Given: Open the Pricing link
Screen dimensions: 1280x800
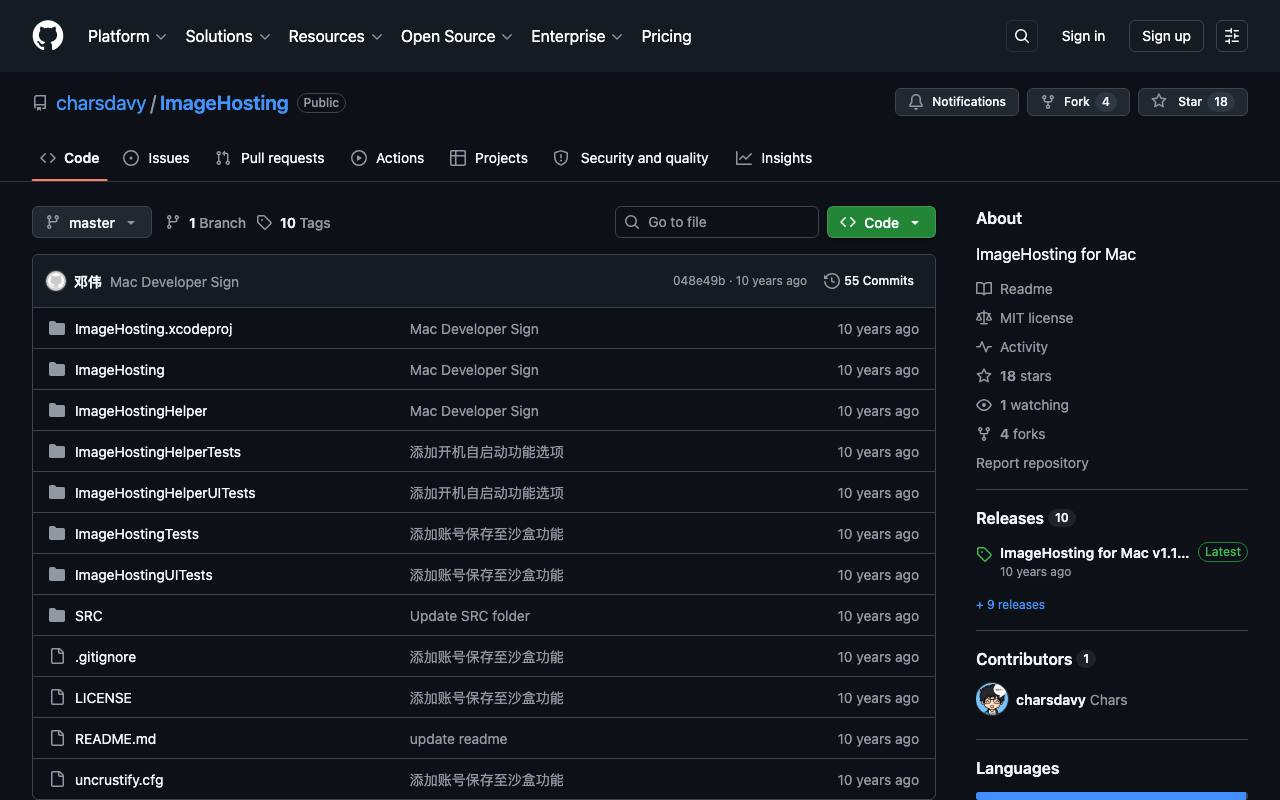Looking at the screenshot, I should 666,36.
